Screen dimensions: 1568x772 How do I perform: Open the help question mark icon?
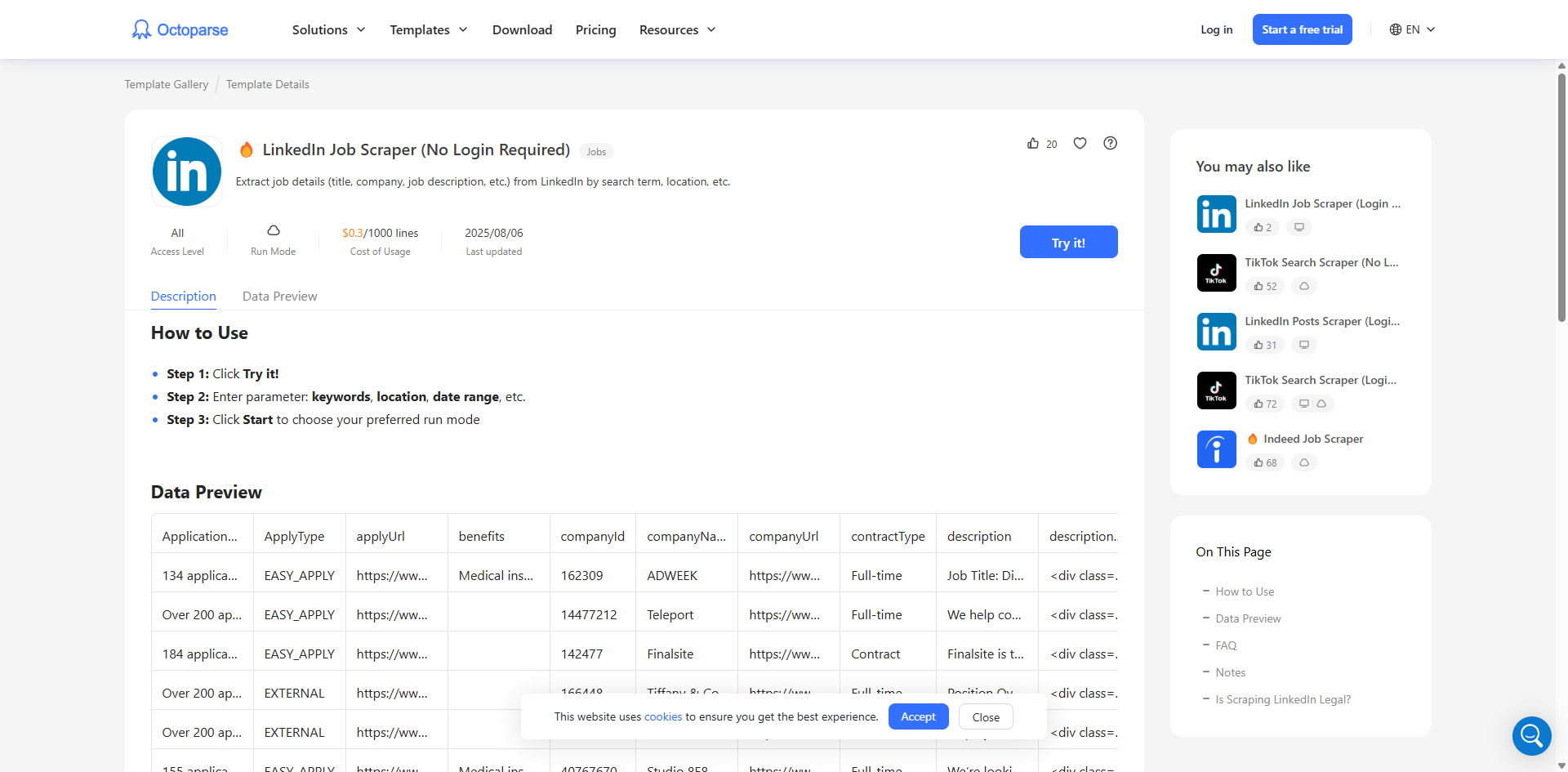(1110, 144)
